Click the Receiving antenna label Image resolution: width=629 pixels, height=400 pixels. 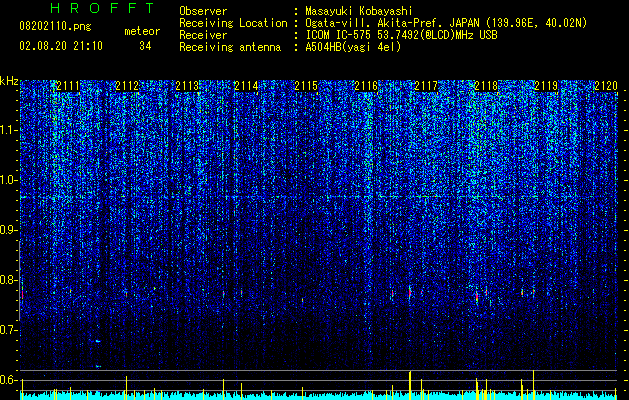tap(230, 47)
